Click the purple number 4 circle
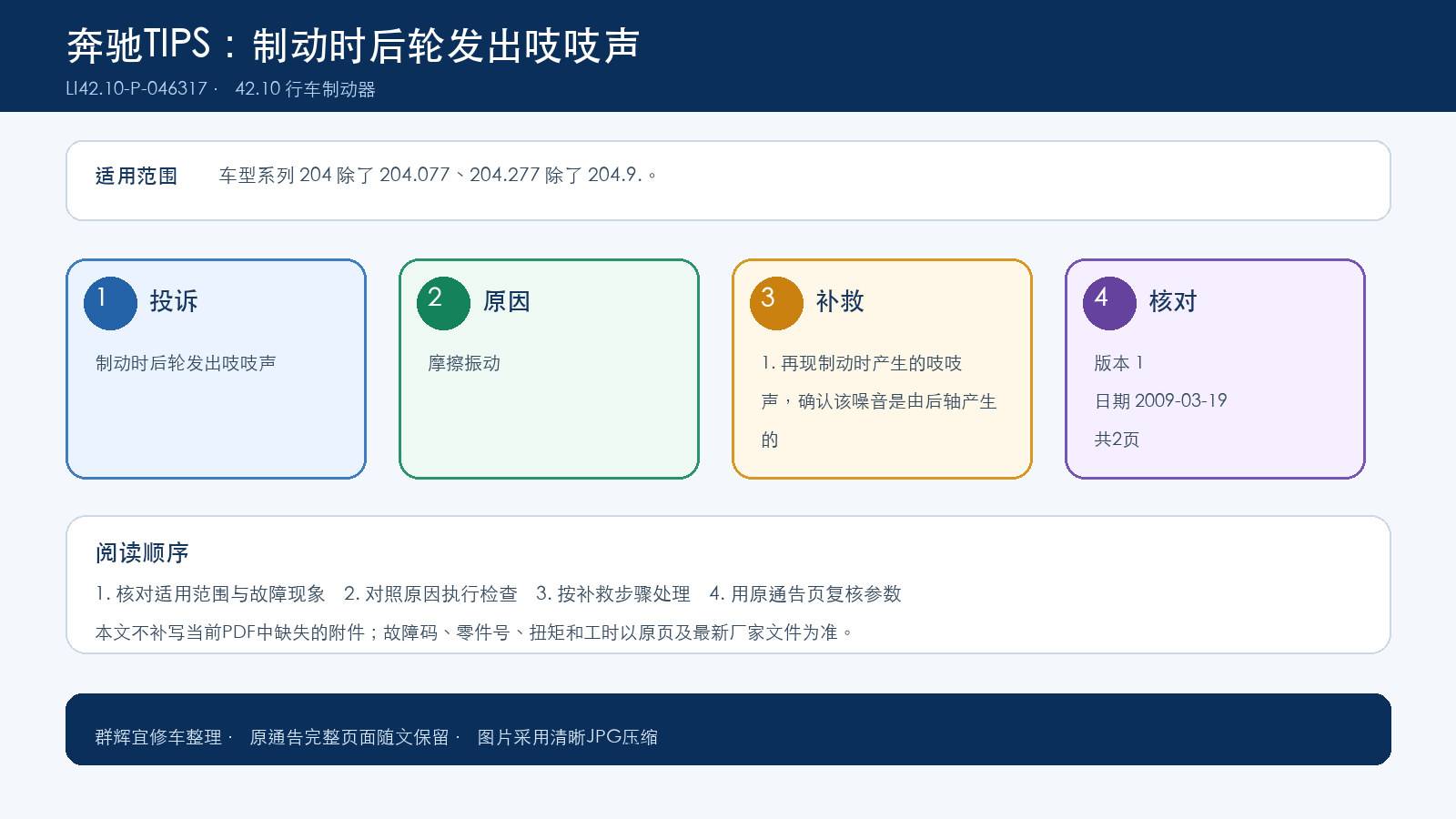 pos(1109,303)
